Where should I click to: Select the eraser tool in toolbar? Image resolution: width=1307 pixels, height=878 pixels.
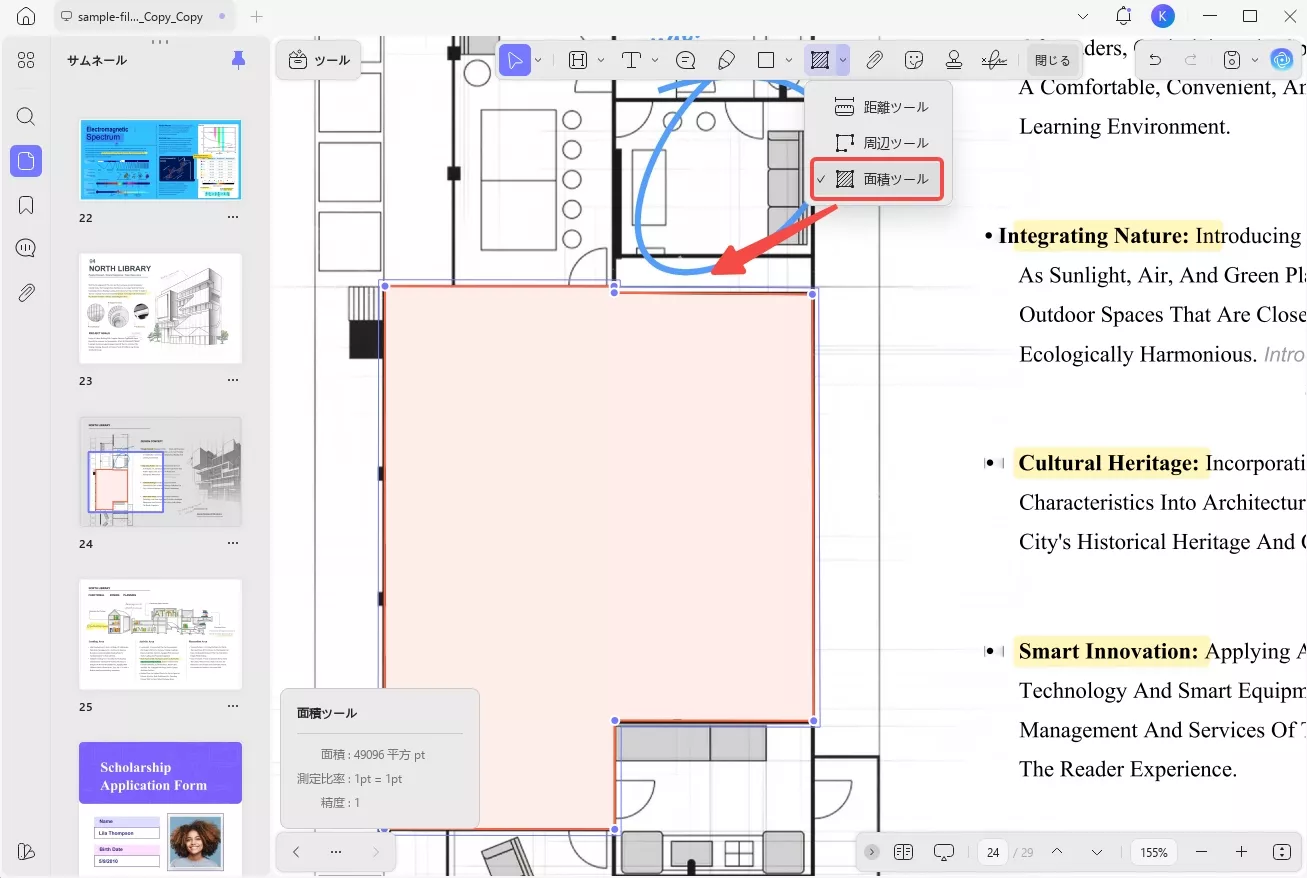coord(727,60)
